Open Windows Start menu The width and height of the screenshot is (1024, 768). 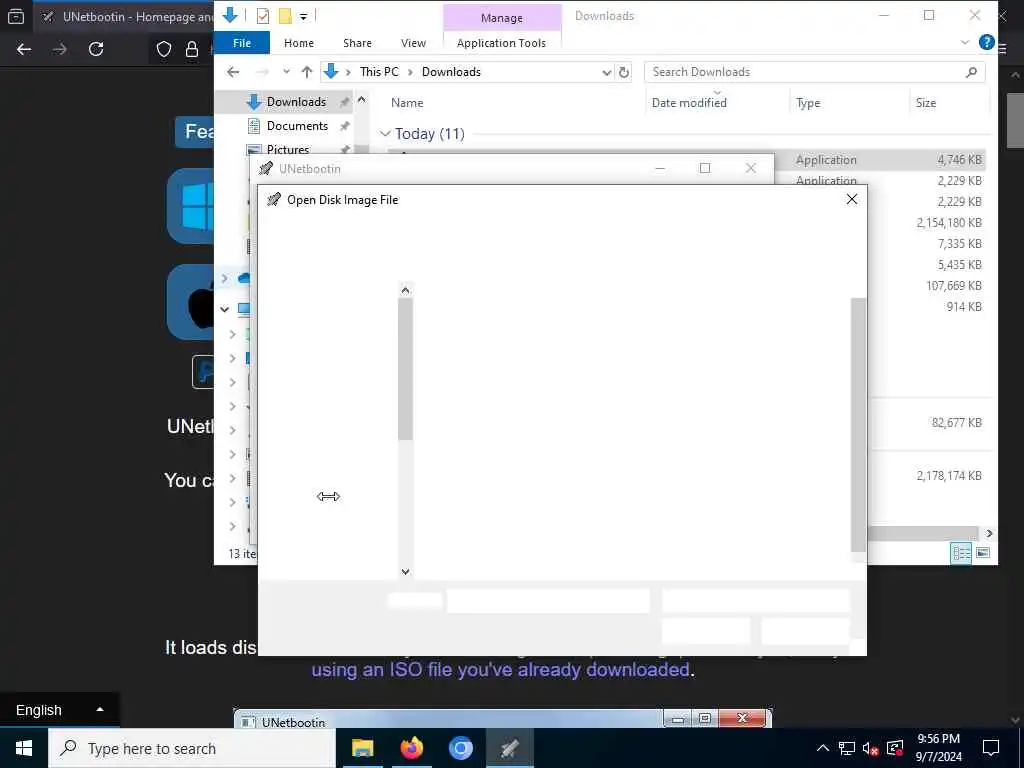(24, 748)
